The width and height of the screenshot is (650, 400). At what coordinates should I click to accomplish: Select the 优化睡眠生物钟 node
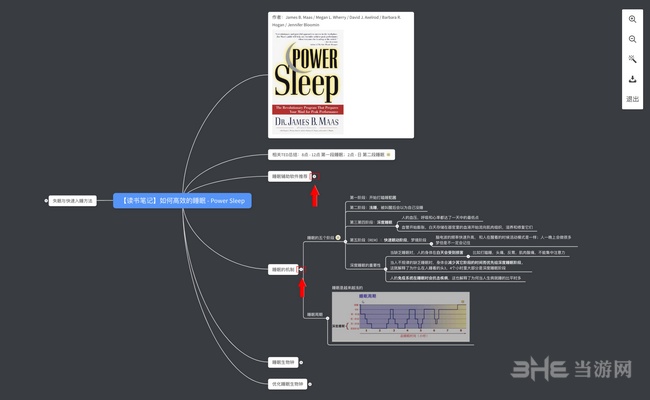point(288,384)
